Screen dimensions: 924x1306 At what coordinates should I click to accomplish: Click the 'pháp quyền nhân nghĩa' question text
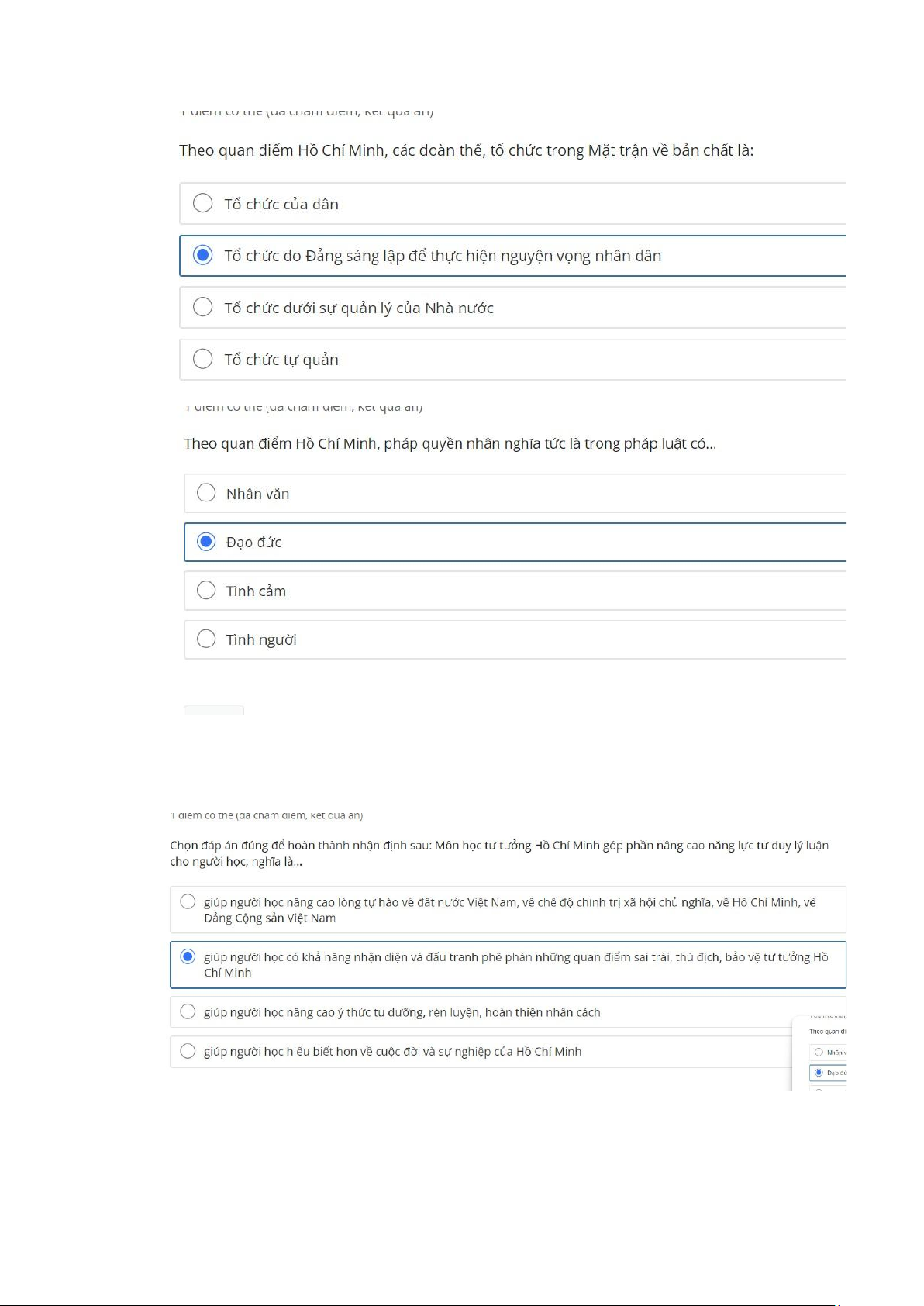[x=450, y=443]
